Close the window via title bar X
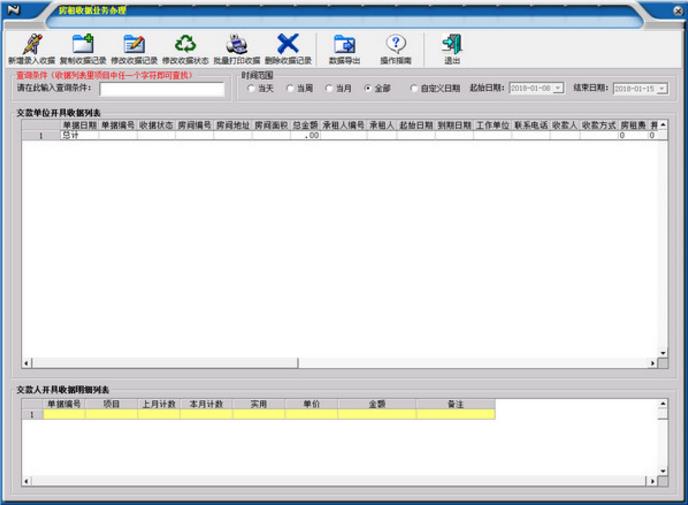This screenshot has width=688, height=505. pos(678,11)
